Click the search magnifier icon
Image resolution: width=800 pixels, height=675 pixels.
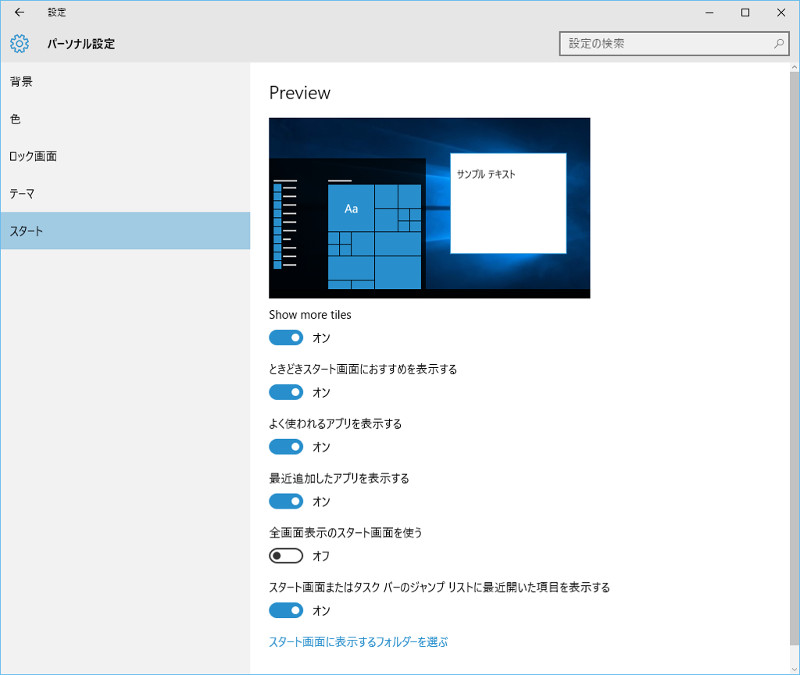pyautogui.click(x=779, y=44)
